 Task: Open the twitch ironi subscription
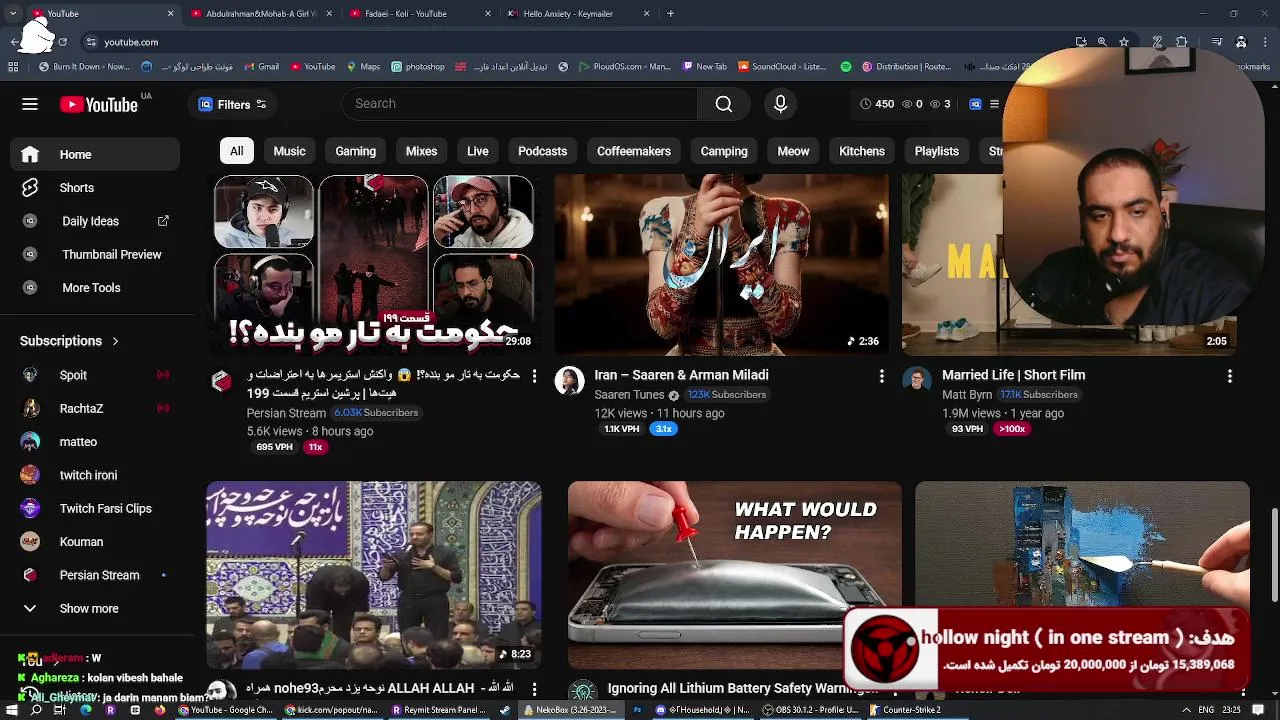click(x=95, y=475)
